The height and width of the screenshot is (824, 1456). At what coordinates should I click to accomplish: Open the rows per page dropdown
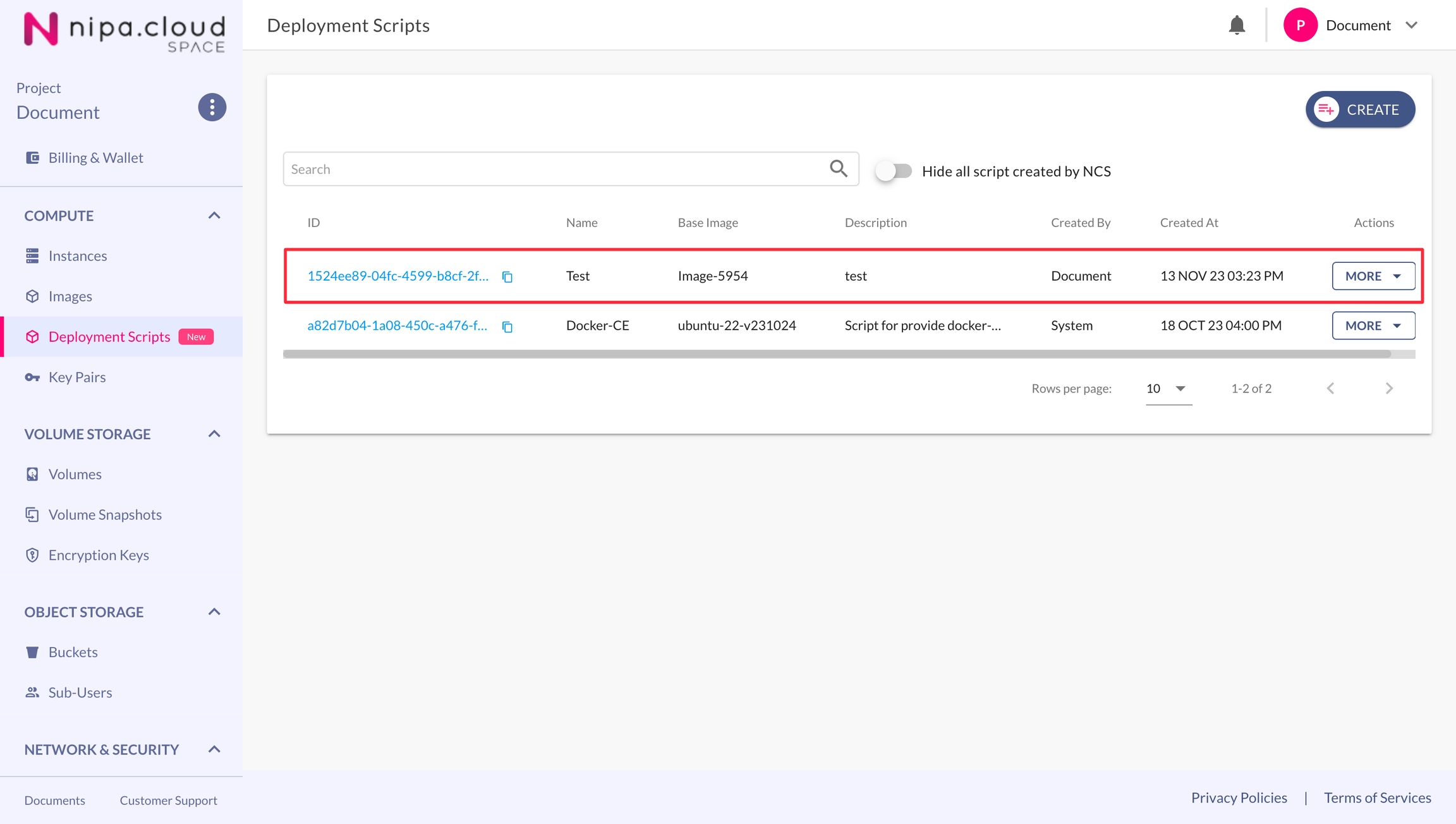pos(1168,389)
